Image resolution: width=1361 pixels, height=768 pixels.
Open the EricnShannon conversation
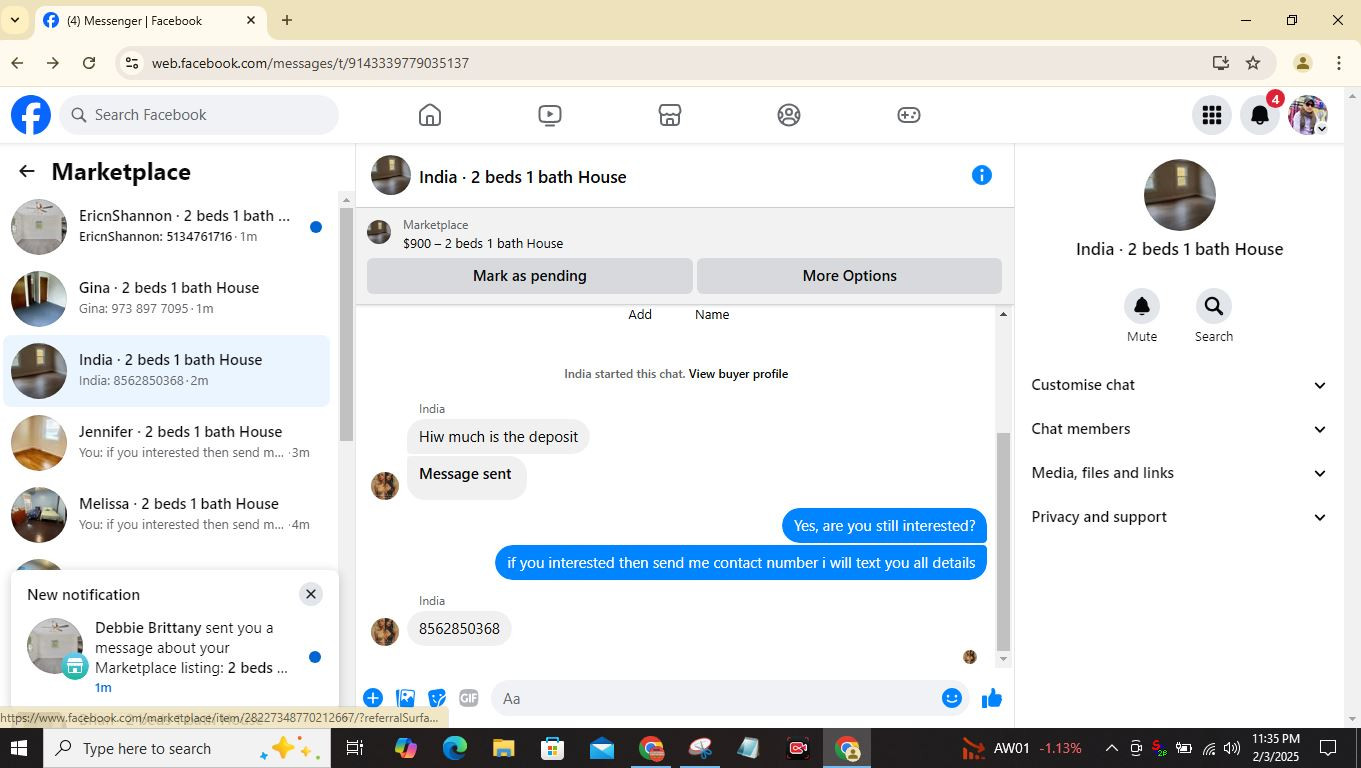coord(167,227)
